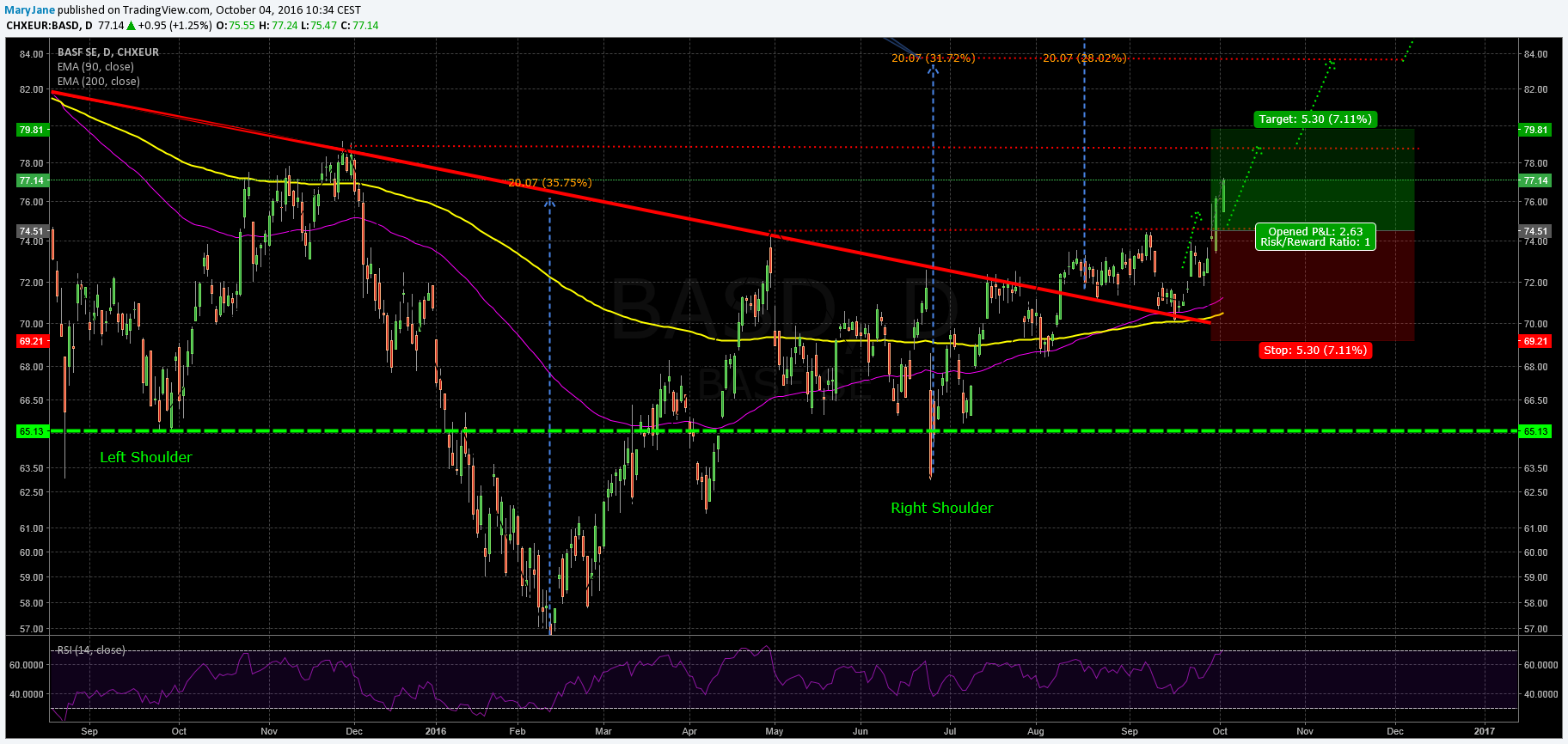Click the CHXEUR:BASD, D symbol header
This screenshot has width=1568, height=744.
pos(49,26)
